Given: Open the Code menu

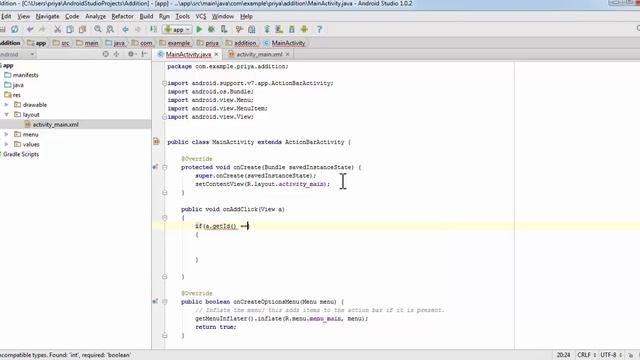Looking at the screenshot, I should coord(72,16).
